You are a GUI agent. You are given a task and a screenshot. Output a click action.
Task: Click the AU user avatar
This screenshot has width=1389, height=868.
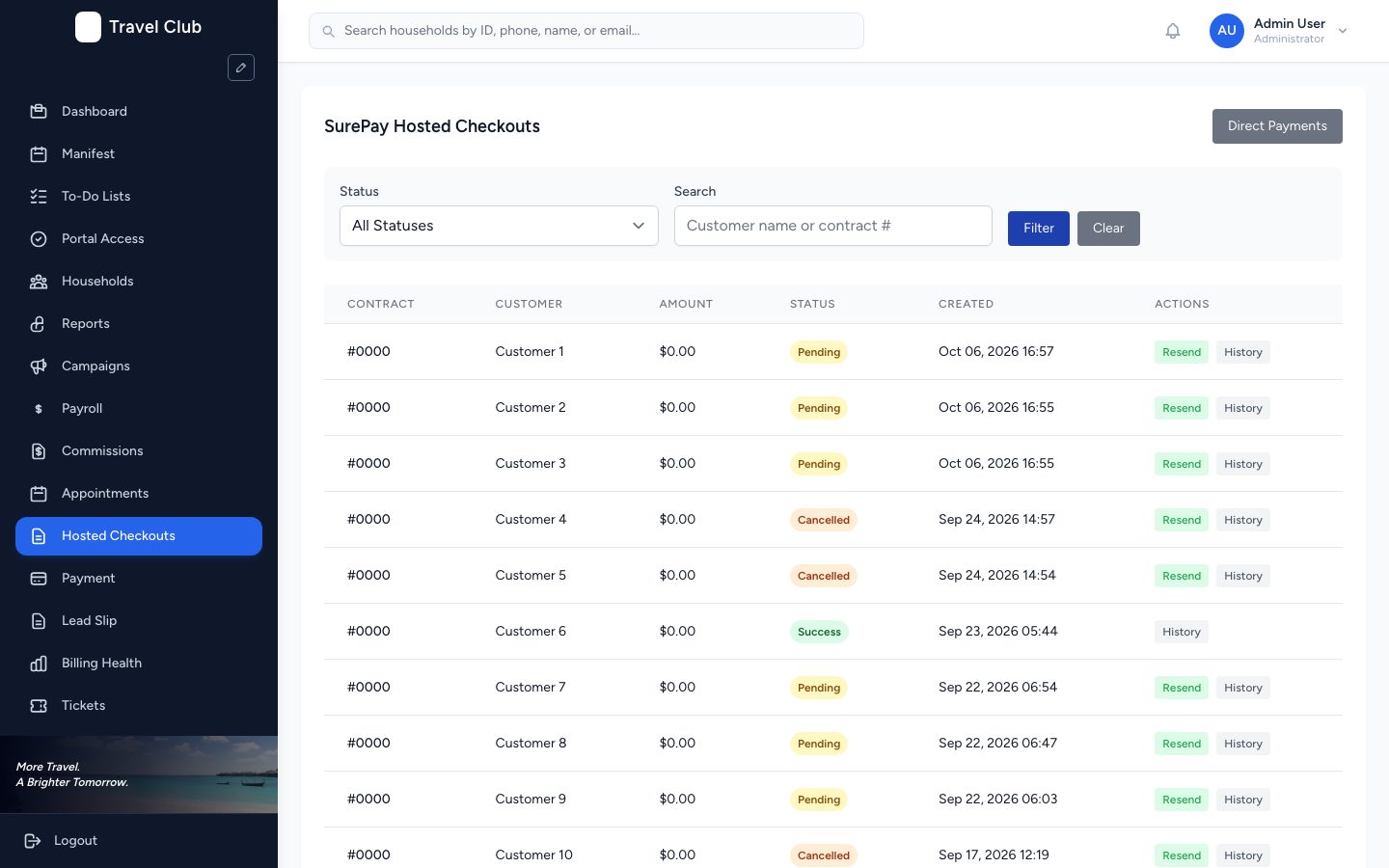pos(1227,31)
